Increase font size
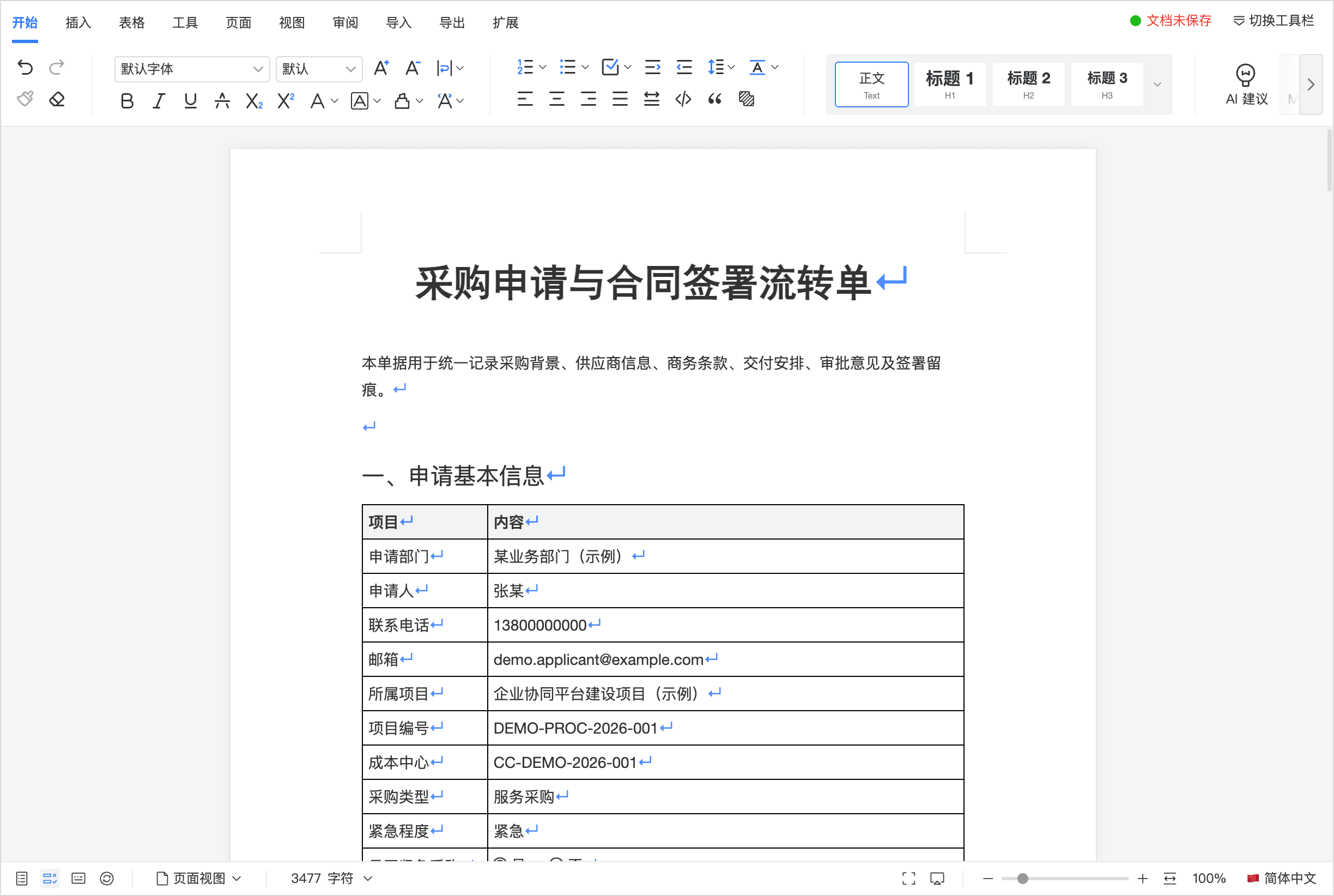Viewport: 1334px width, 896px height. click(381, 68)
